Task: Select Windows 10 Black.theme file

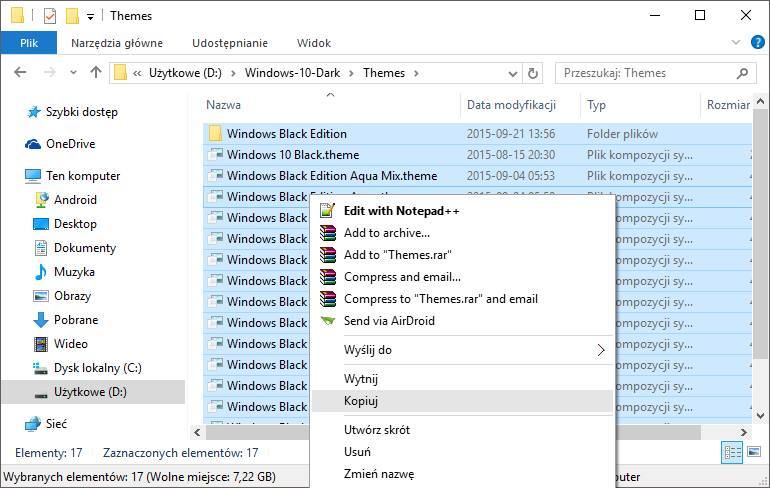Action: tap(293, 155)
